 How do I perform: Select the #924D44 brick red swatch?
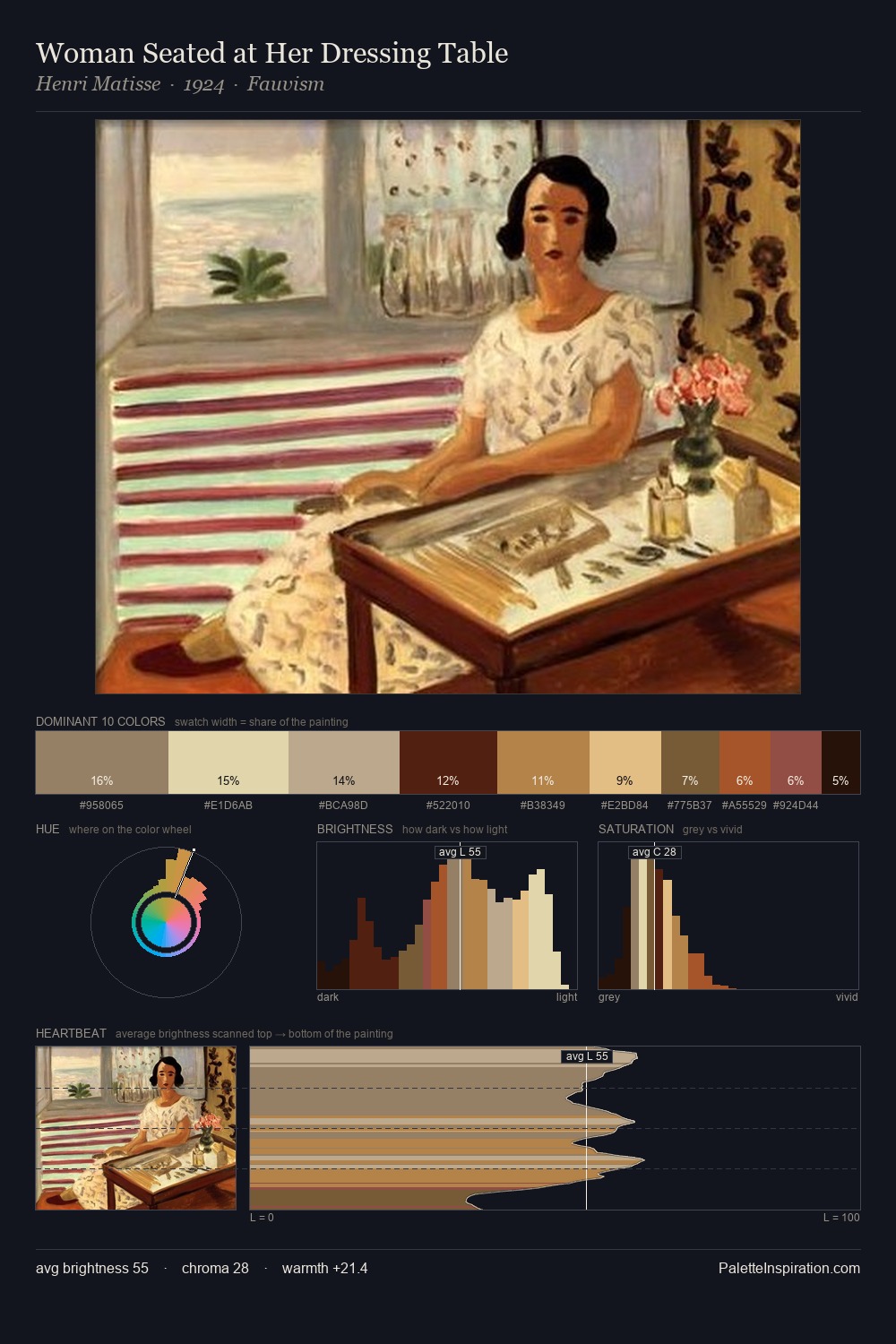pos(796,762)
